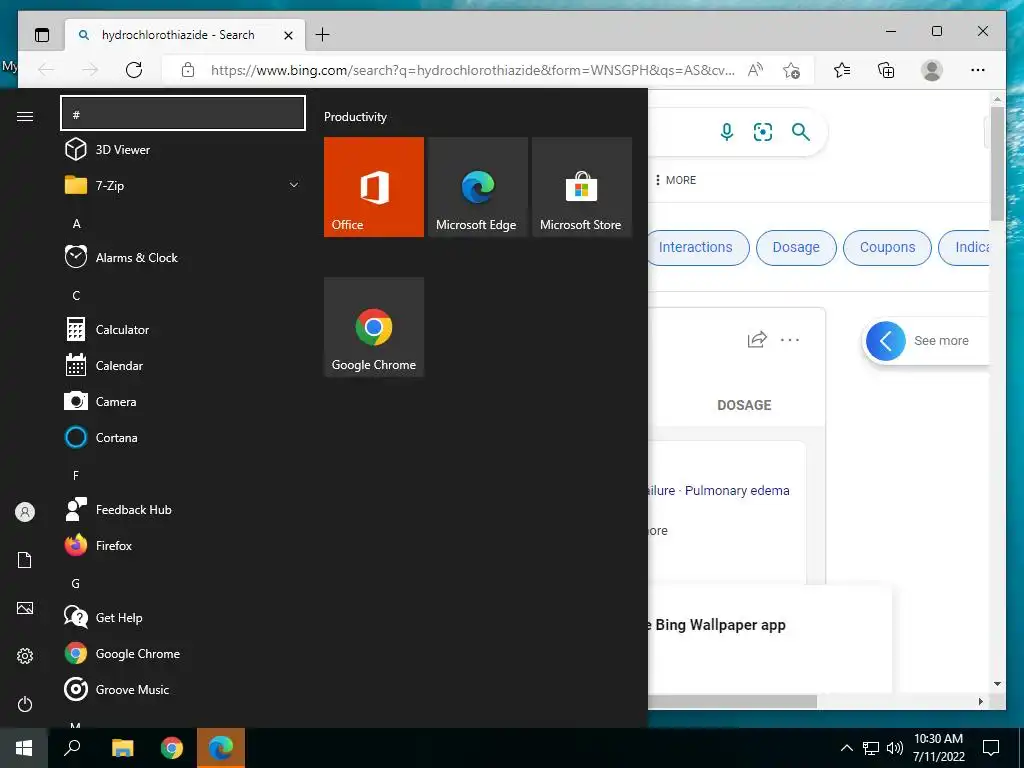Open the notification center icon
This screenshot has height=768, width=1024.
coord(991,748)
